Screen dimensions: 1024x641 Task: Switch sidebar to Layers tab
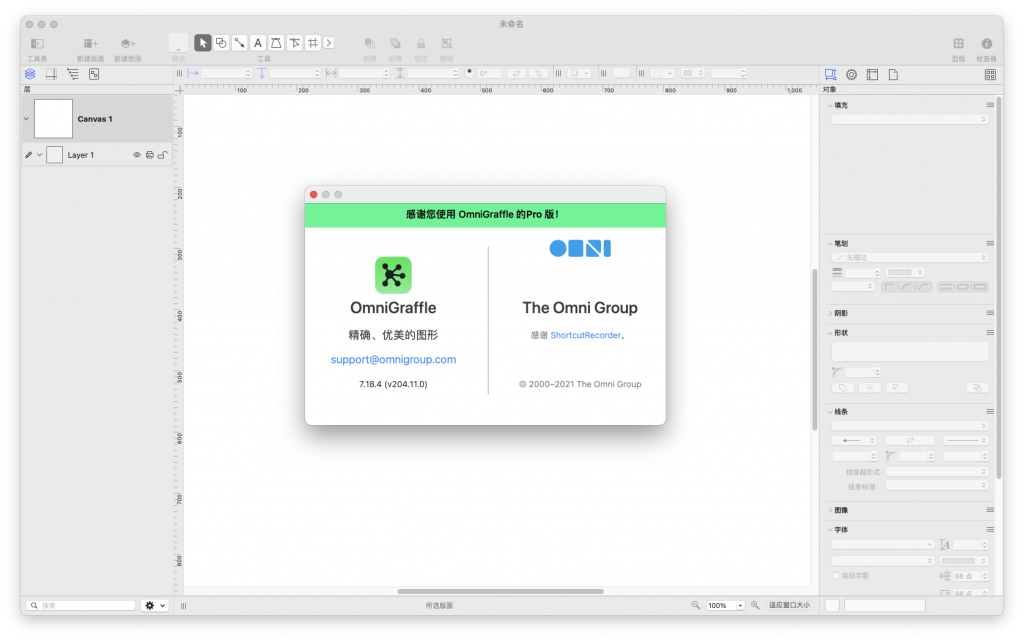tap(30, 74)
